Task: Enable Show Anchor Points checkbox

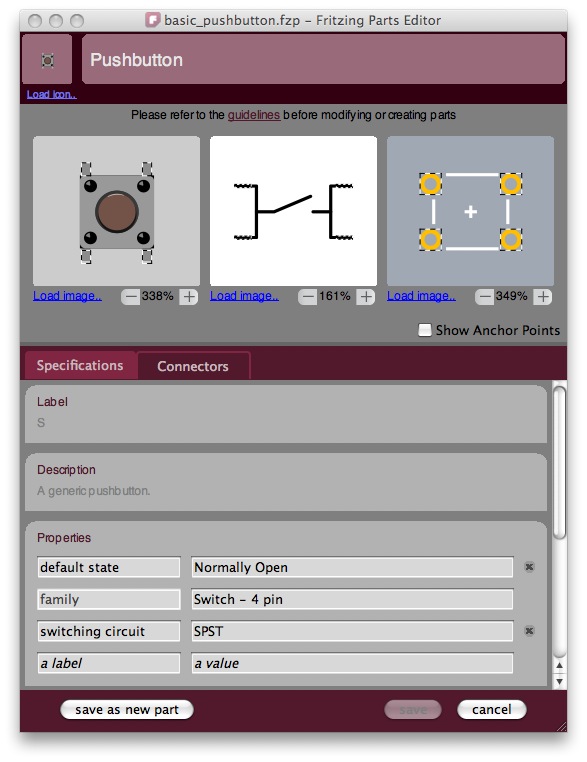Action: click(425, 330)
